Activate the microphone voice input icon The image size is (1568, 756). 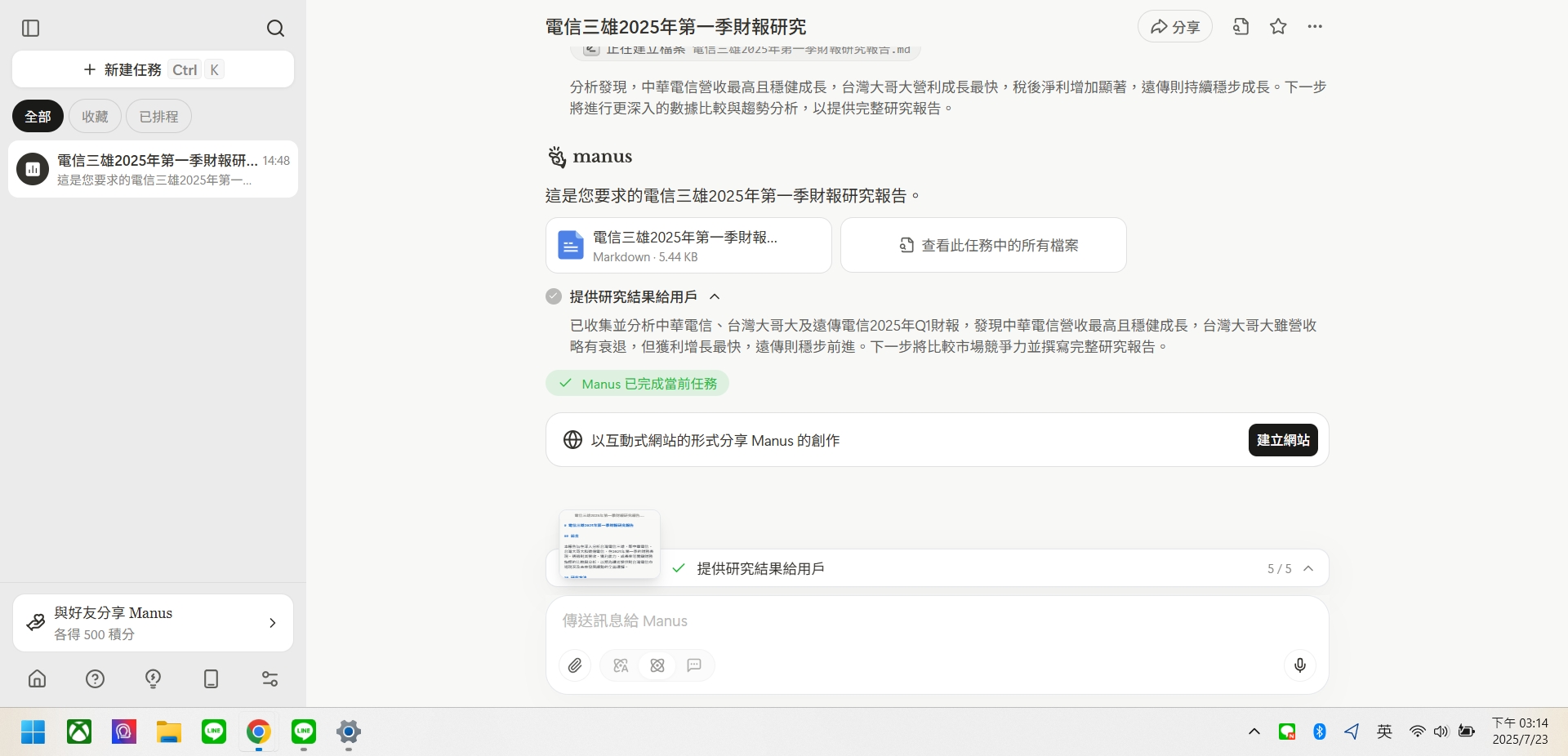point(1299,665)
